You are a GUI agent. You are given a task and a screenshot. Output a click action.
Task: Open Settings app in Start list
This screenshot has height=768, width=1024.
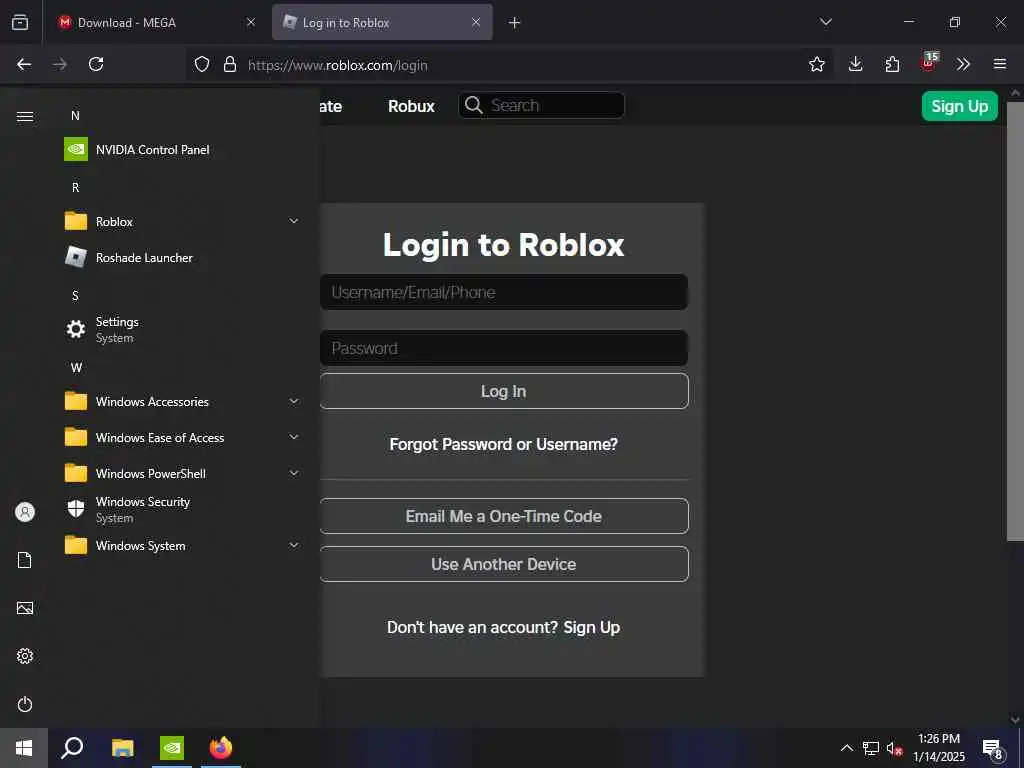click(x=183, y=329)
